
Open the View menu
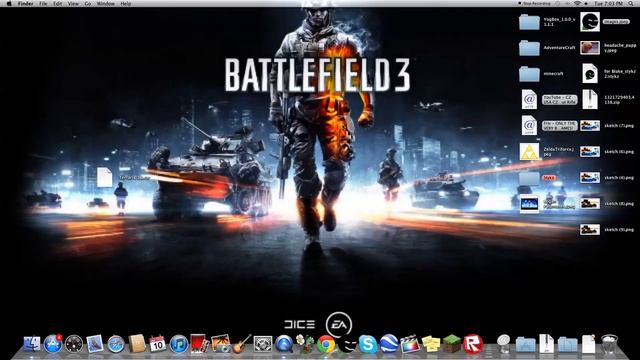(x=73, y=3)
